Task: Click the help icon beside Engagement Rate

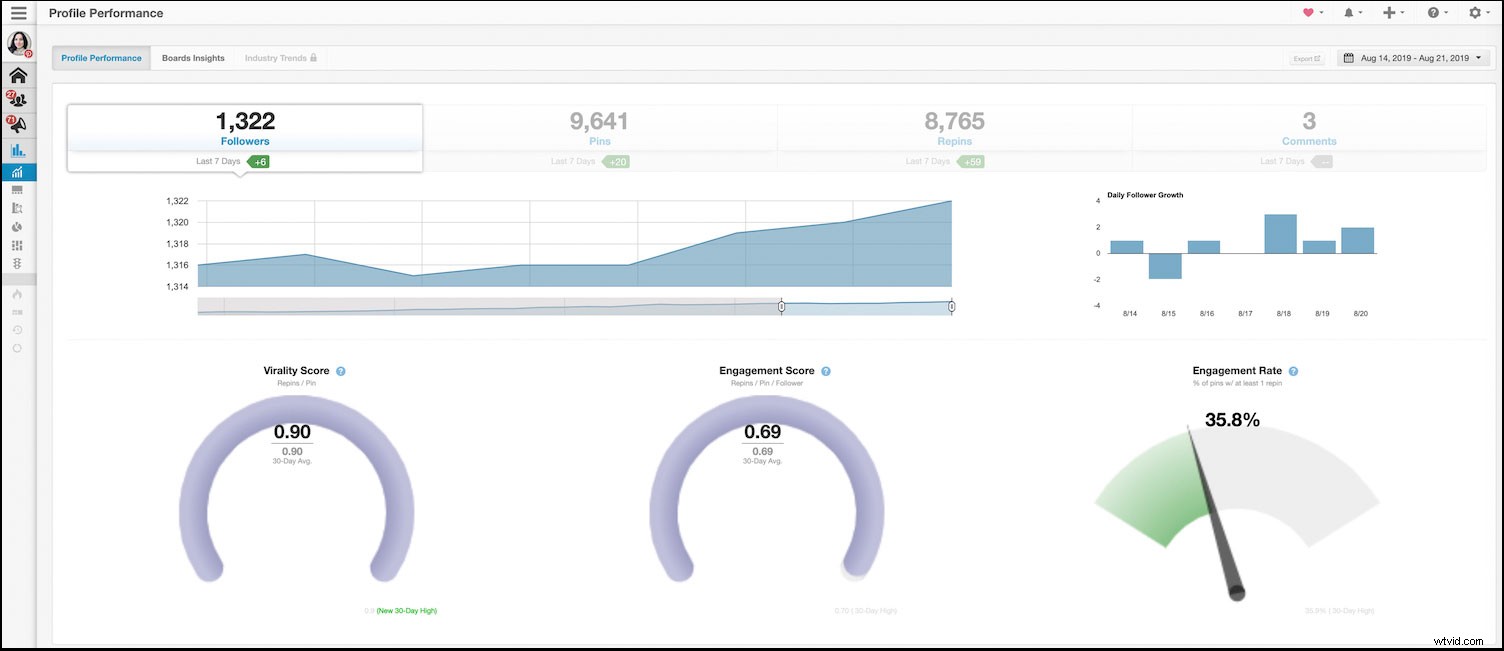Action: pyautogui.click(x=1293, y=371)
